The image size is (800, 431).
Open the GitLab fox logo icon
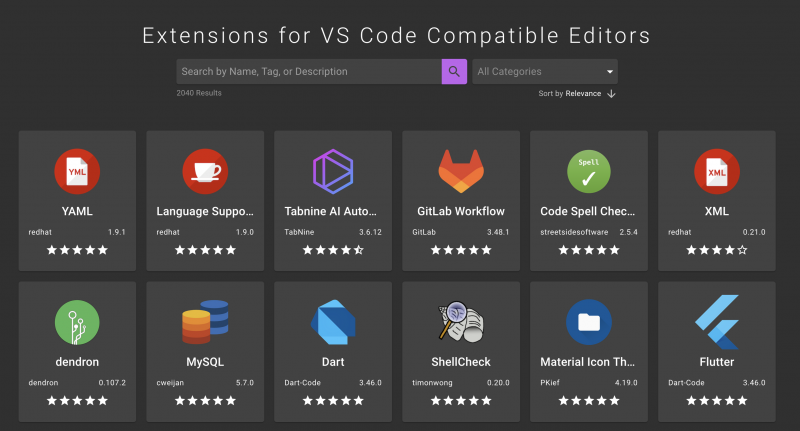(x=461, y=171)
